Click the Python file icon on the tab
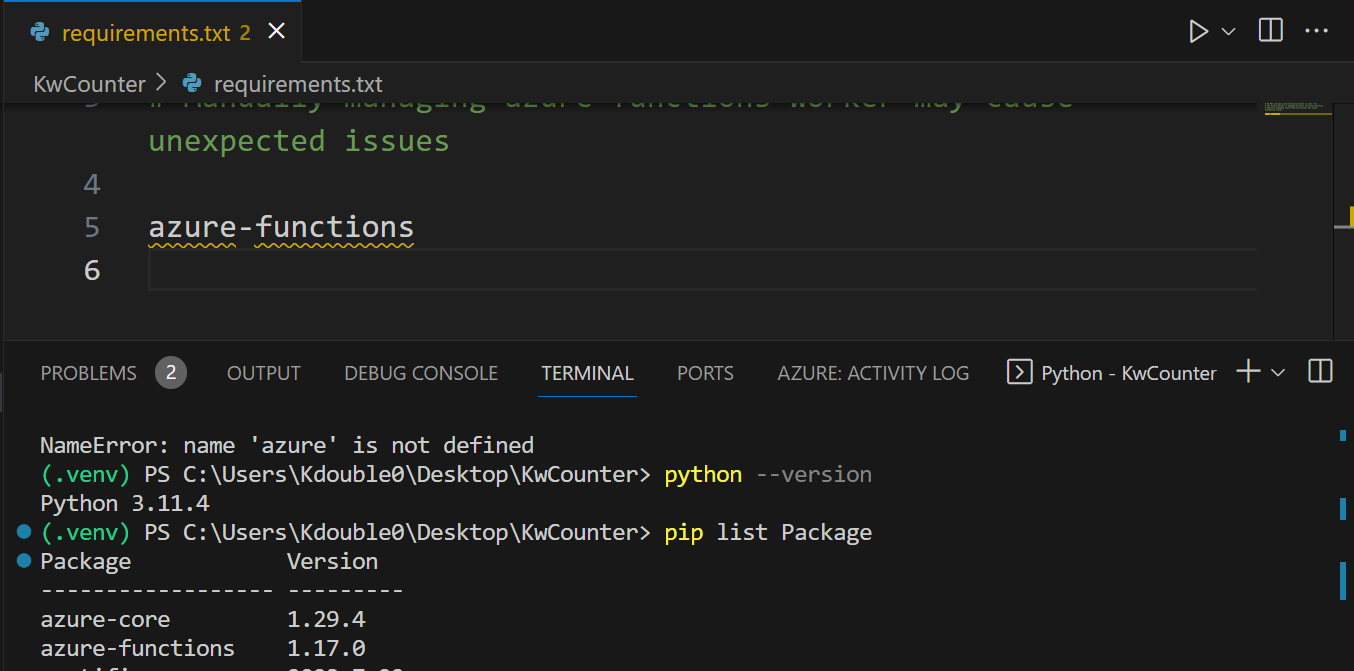This screenshot has width=1354, height=671. (x=41, y=32)
